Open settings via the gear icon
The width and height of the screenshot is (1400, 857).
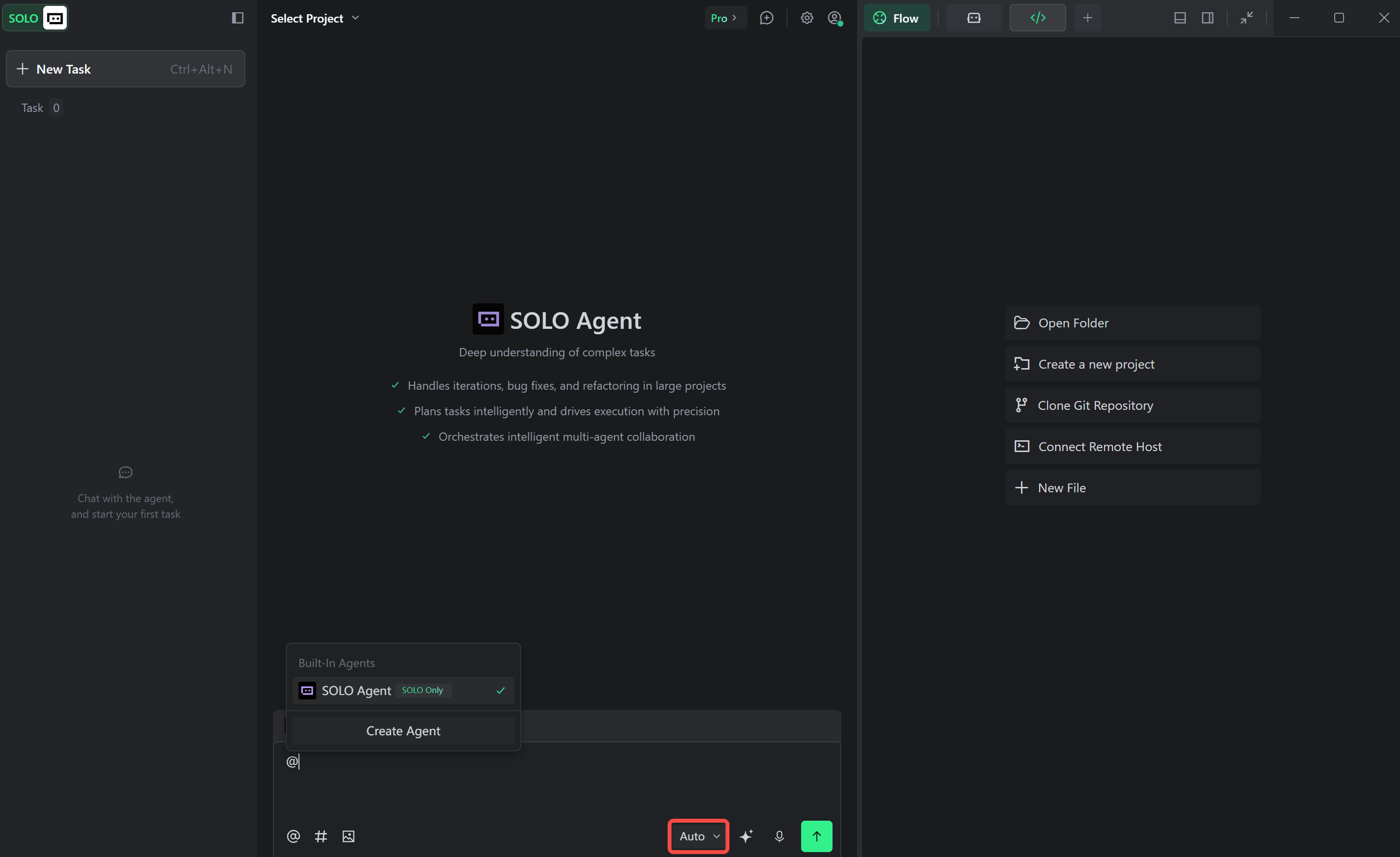click(807, 18)
